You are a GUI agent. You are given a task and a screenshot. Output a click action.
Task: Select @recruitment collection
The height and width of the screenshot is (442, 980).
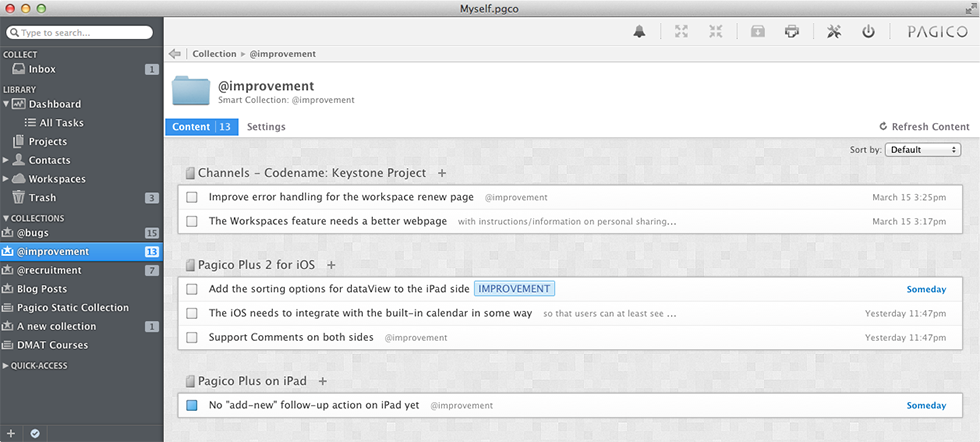click(81, 271)
